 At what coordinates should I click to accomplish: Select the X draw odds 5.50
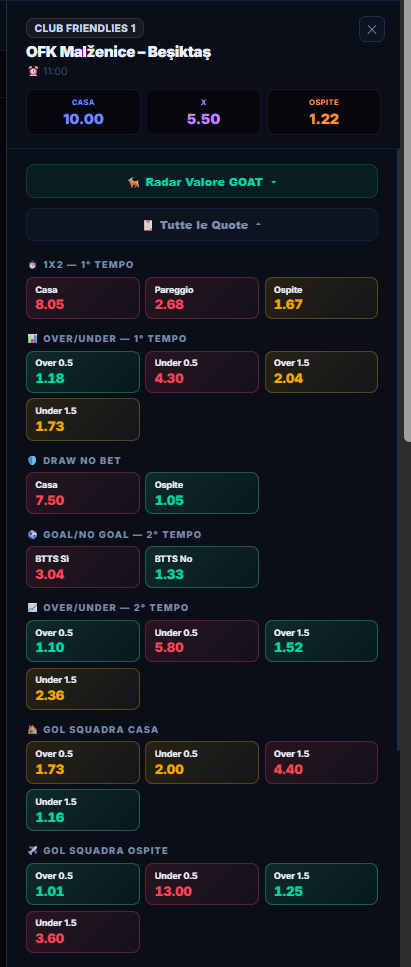(x=204, y=112)
